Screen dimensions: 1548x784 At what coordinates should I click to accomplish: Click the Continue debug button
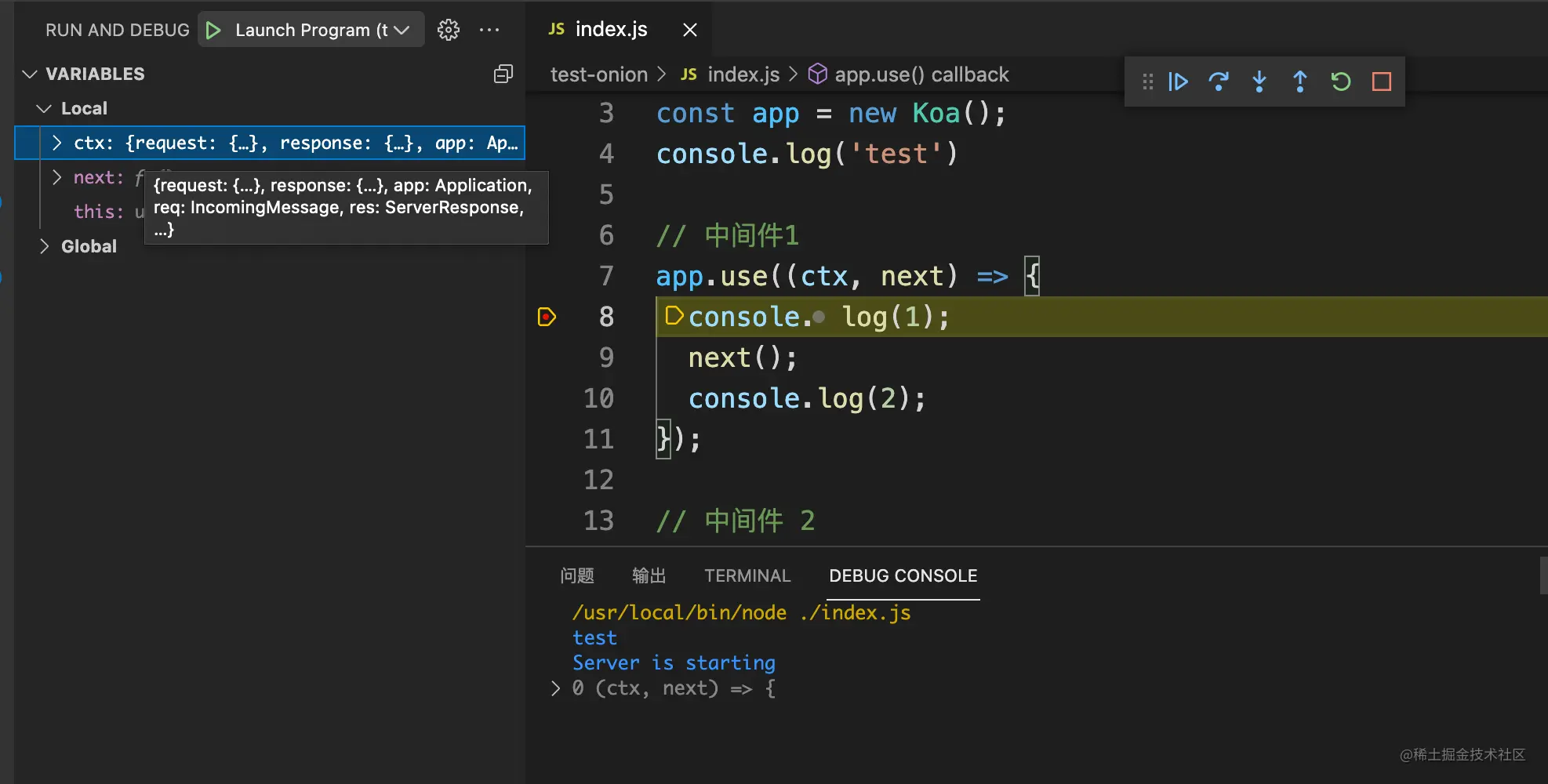point(1178,82)
